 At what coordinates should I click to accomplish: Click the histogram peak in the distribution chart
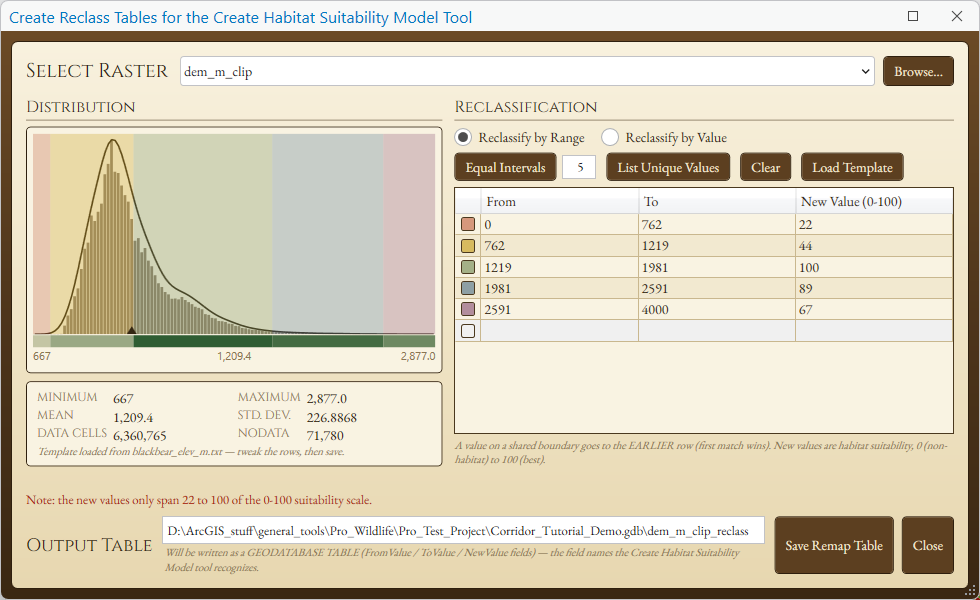(x=112, y=142)
